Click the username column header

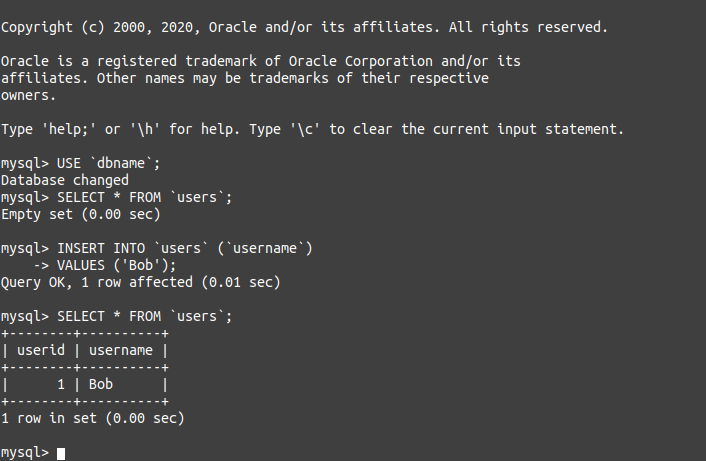pyautogui.click(x=121, y=350)
